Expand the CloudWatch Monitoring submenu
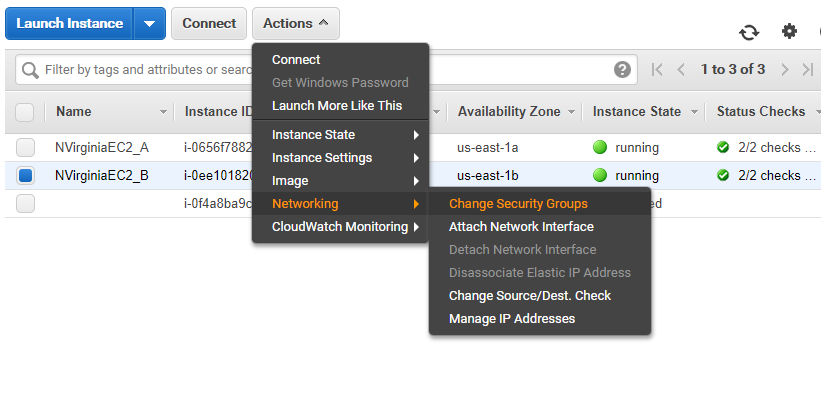 click(x=340, y=227)
